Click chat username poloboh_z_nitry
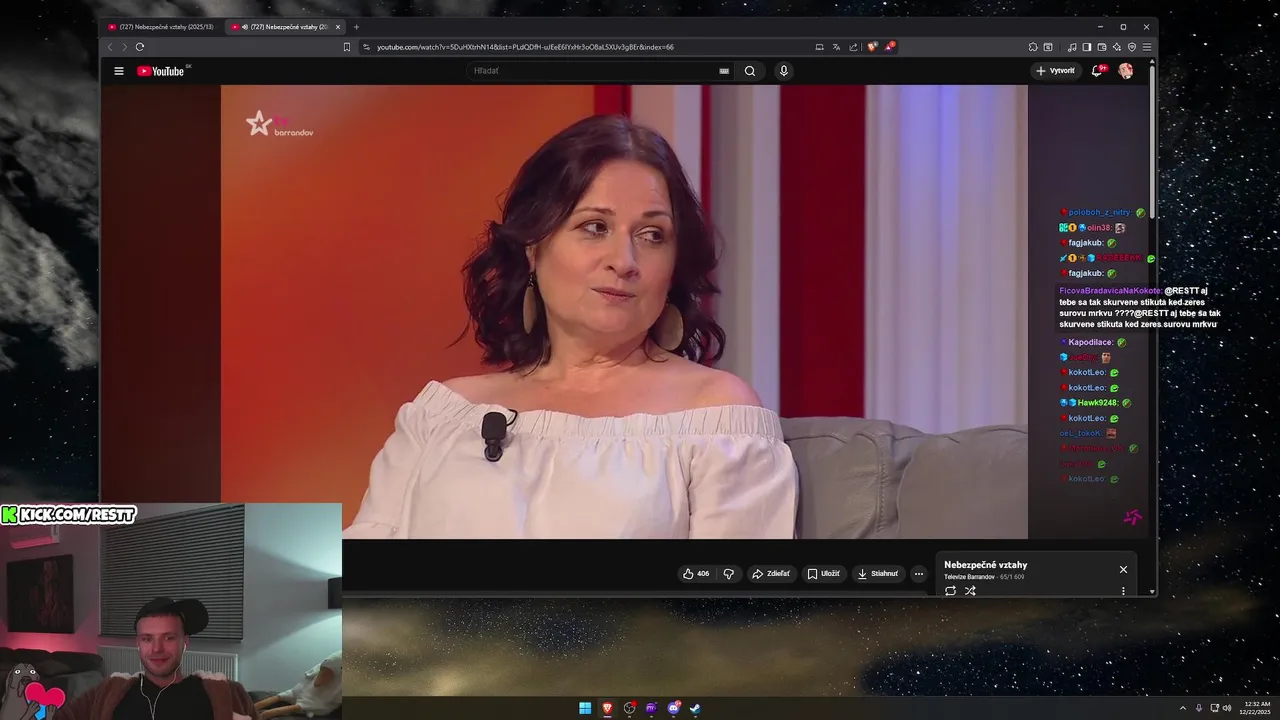 tap(1099, 212)
